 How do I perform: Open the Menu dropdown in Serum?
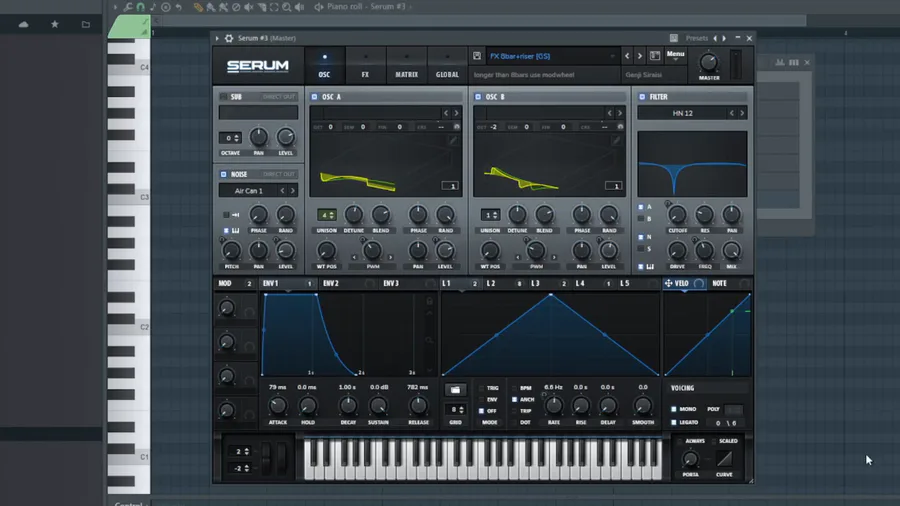click(x=676, y=56)
